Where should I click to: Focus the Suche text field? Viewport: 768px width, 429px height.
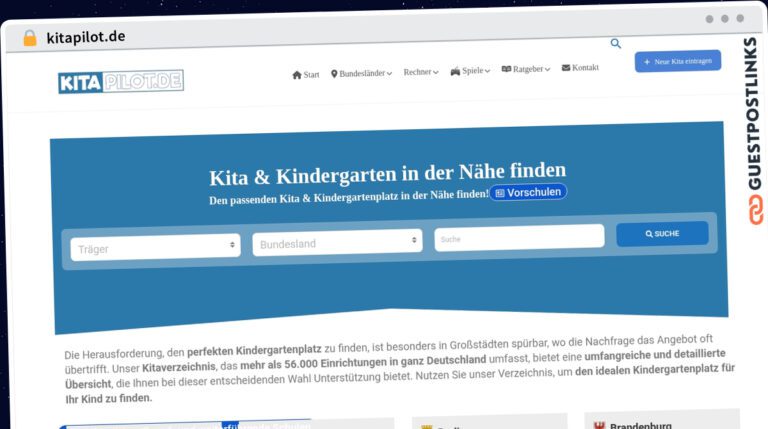(x=519, y=238)
